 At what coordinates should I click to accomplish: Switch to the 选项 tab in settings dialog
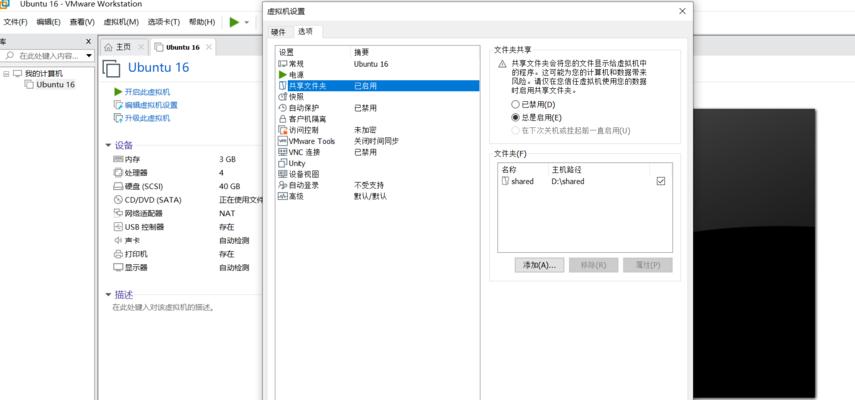306,32
